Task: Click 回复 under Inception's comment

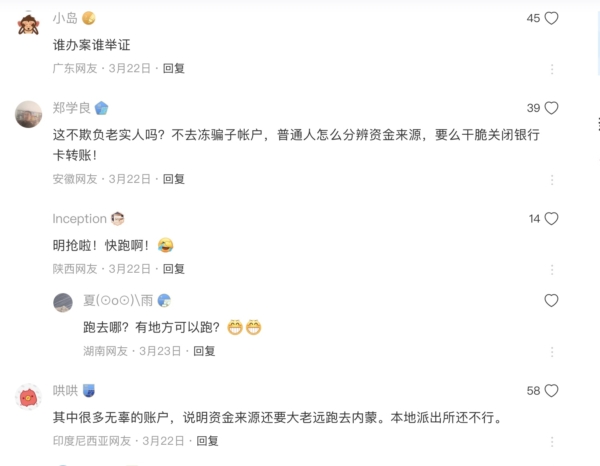Action: [174, 269]
